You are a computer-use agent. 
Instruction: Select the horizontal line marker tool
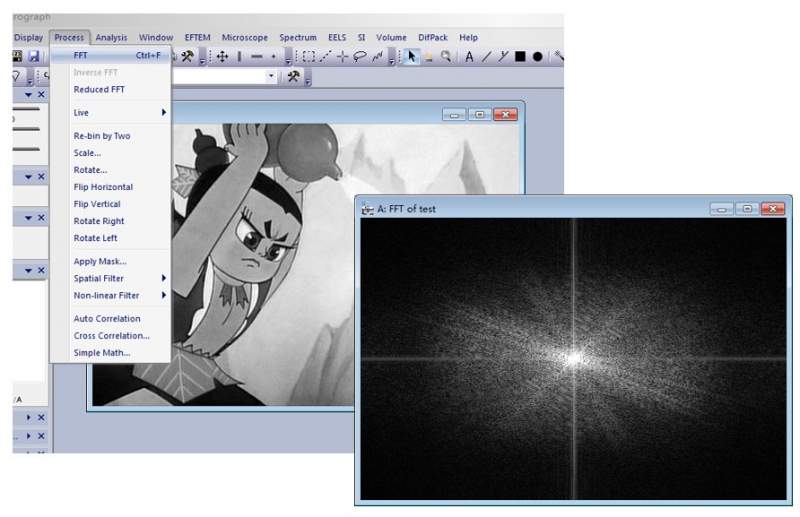(x=257, y=57)
